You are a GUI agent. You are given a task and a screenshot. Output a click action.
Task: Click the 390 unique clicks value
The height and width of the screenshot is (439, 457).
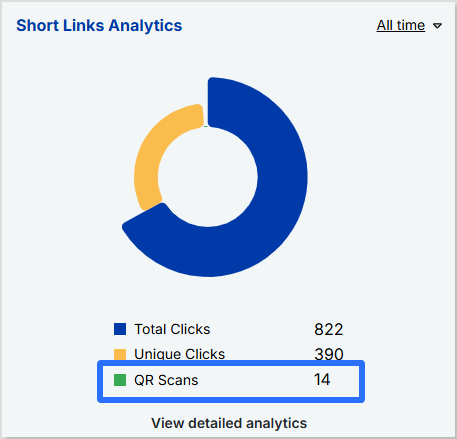click(x=329, y=354)
